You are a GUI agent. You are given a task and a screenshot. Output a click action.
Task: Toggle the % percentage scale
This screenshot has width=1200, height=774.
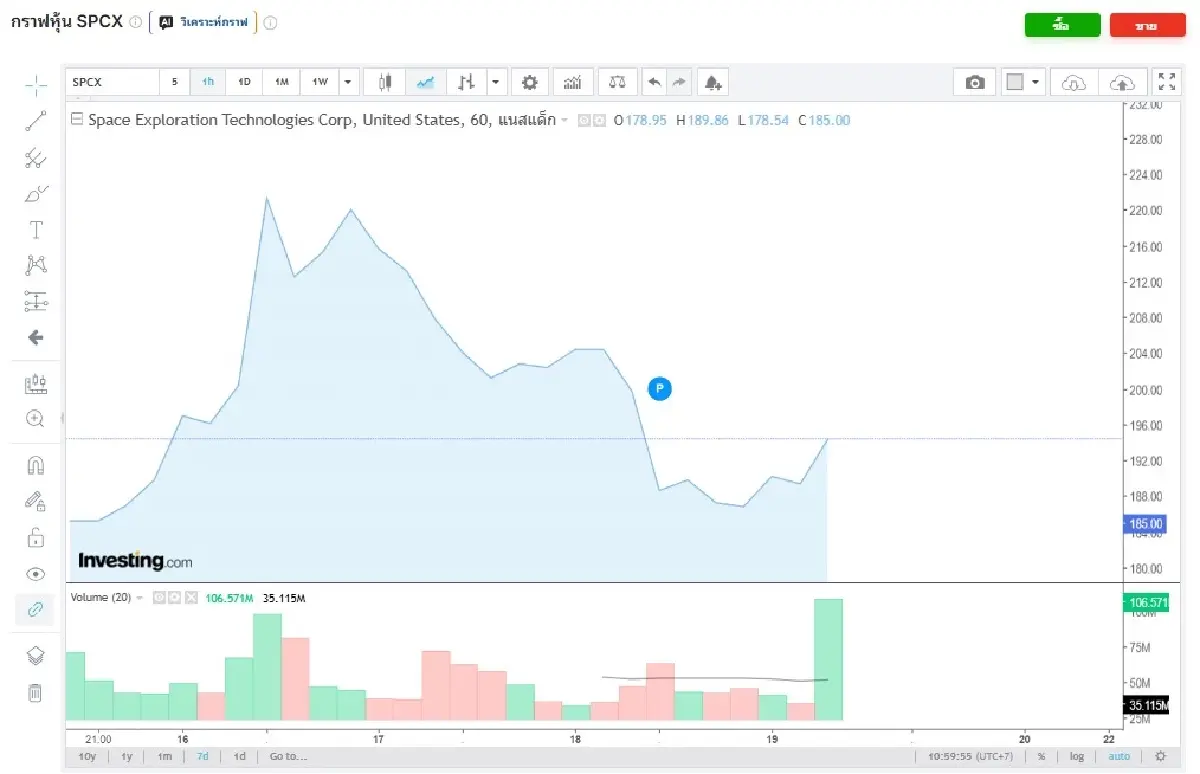[x=1041, y=757]
